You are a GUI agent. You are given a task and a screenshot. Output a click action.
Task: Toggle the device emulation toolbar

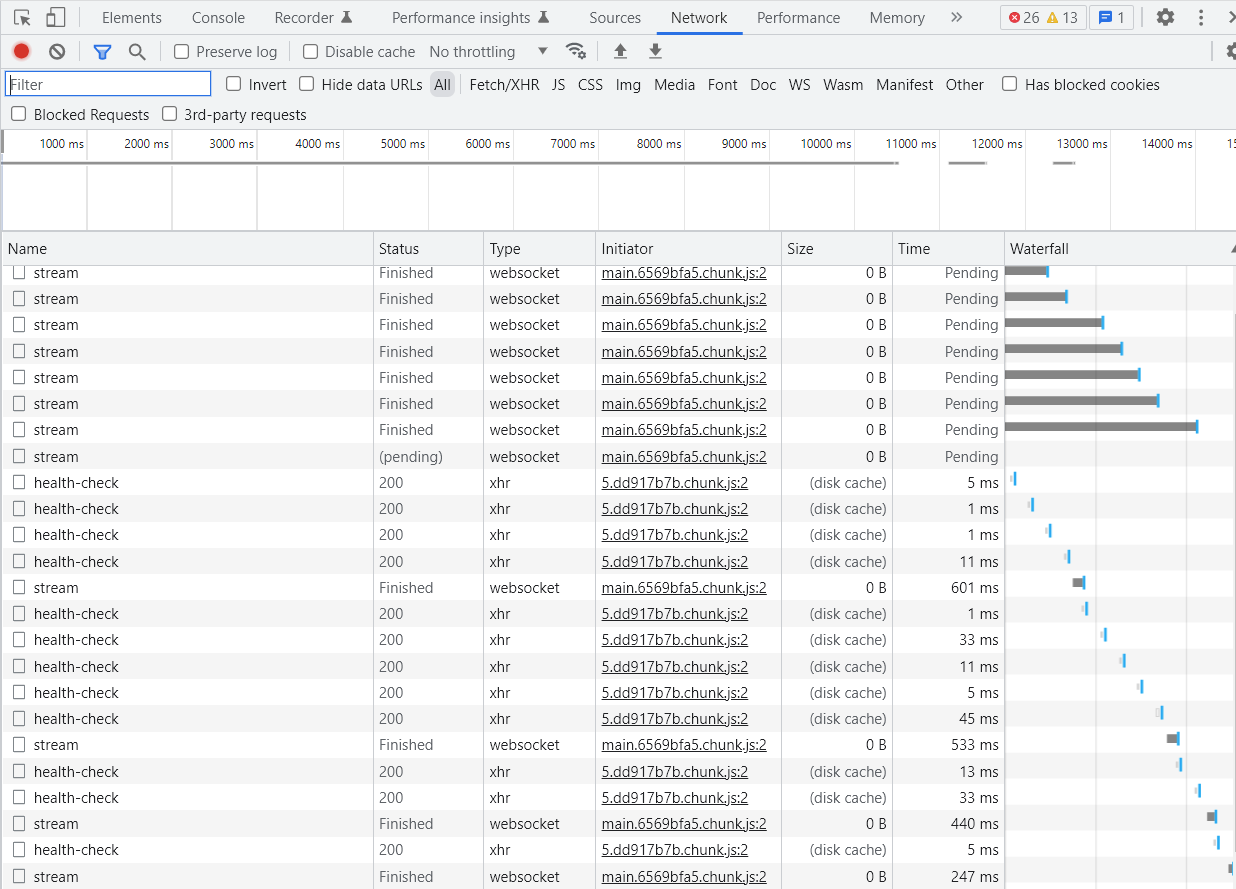[56, 17]
